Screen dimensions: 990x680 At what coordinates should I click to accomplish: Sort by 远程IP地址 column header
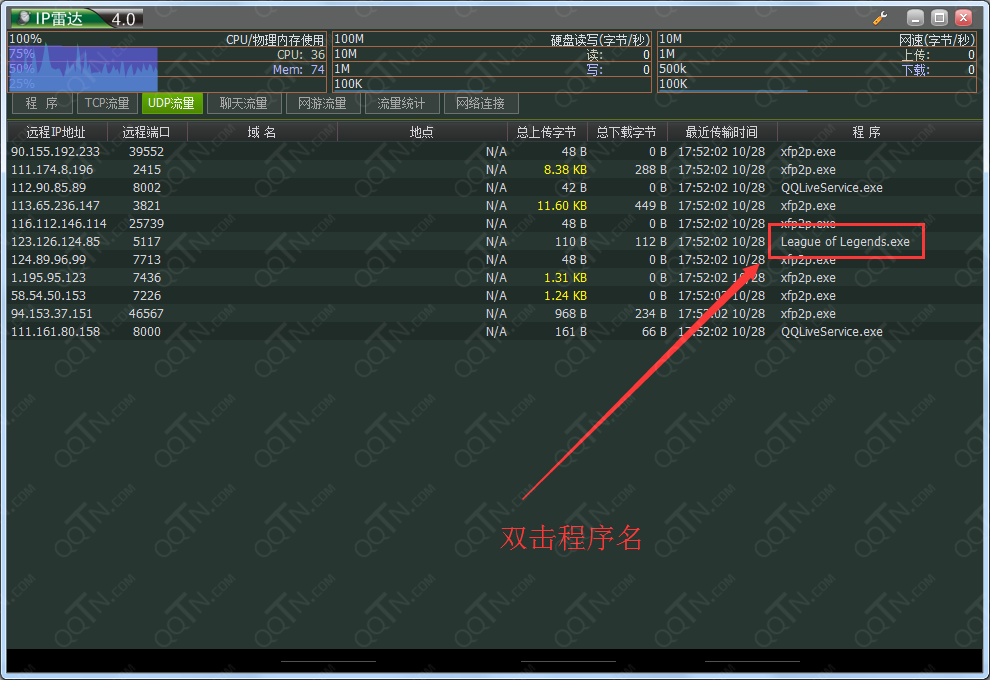tap(56, 132)
